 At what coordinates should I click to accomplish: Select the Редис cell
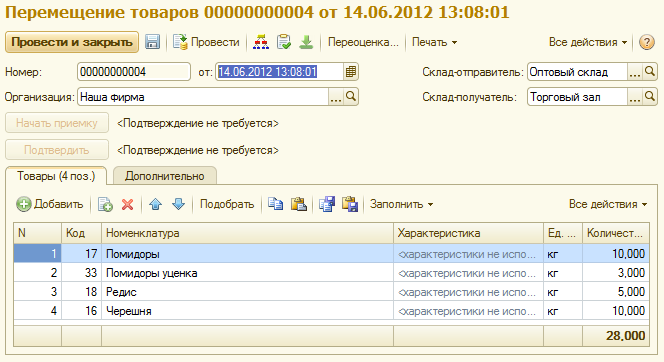[x=247, y=292]
